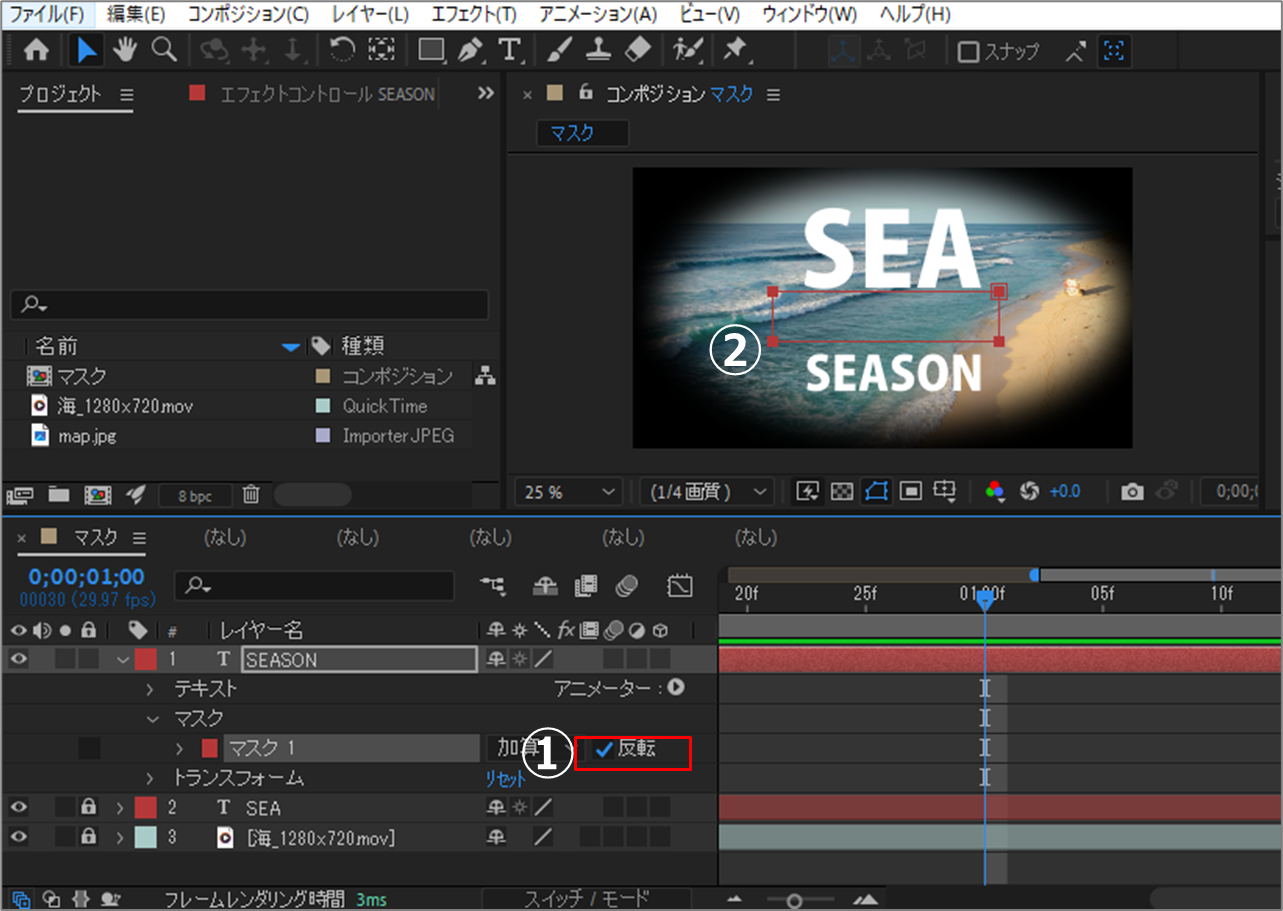Select the Zoom magnifier tool
The height and width of the screenshot is (911, 1283).
click(x=163, y=50)
